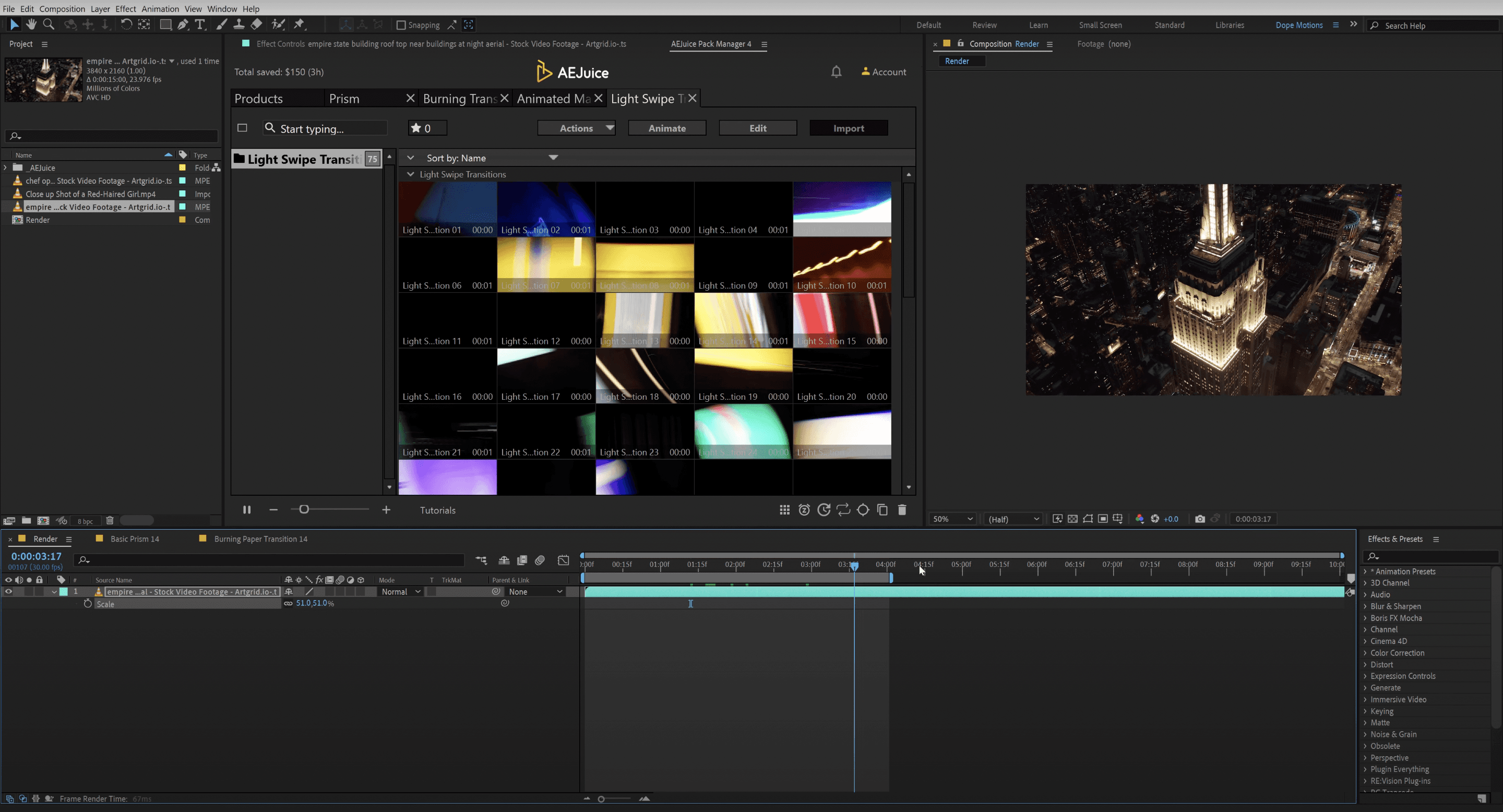Increase AEJuice thumbnail size with plus
This screenshot has width=1503, height=812.
point(386,510)
